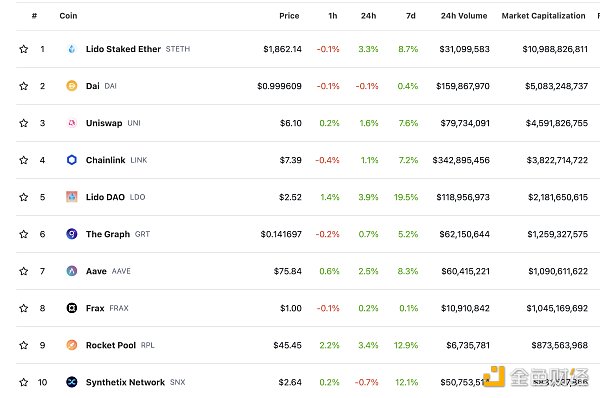
Task: Click The Graph coin logo
Action: 72,234
